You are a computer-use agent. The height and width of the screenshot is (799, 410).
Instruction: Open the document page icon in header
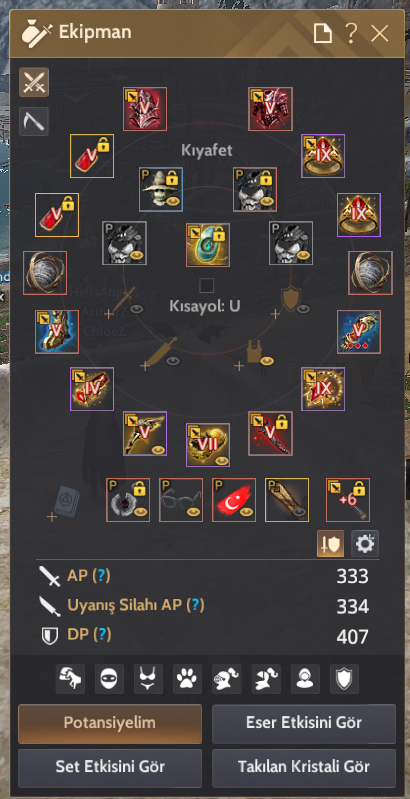323,34
